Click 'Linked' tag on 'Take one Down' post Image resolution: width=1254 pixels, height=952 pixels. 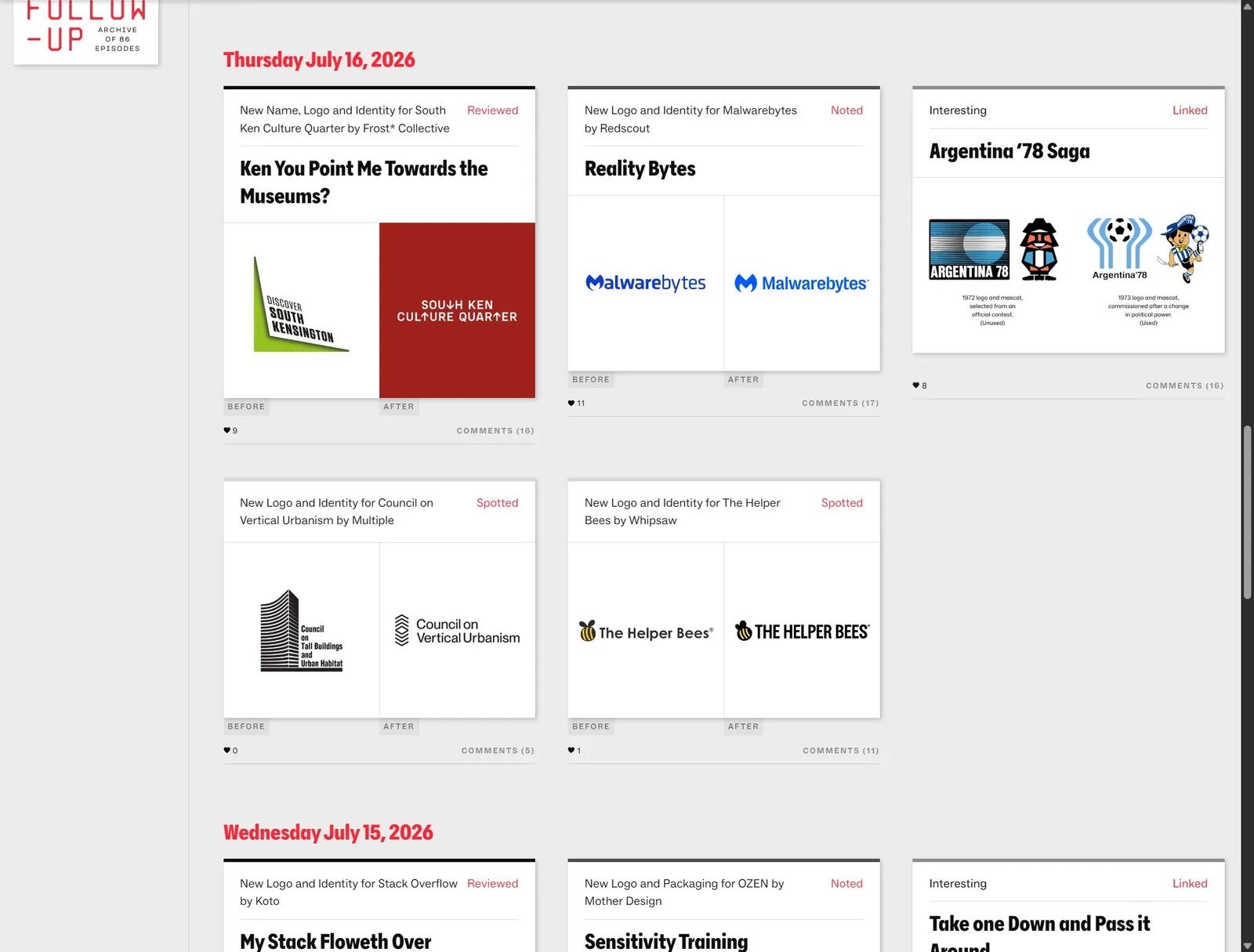[1190, 884]
